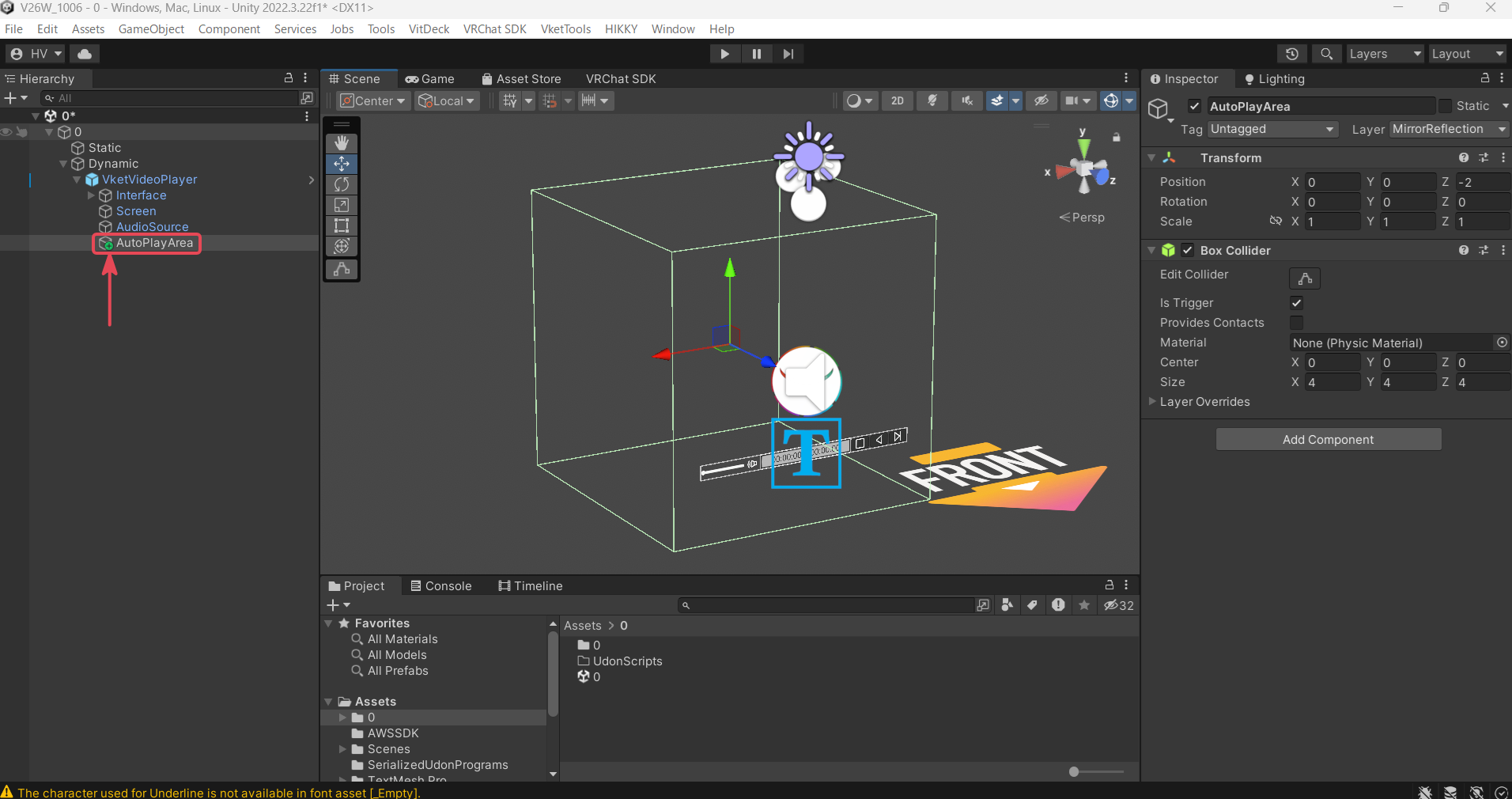
Task: Click the Play button
Action: coord(724,54)
